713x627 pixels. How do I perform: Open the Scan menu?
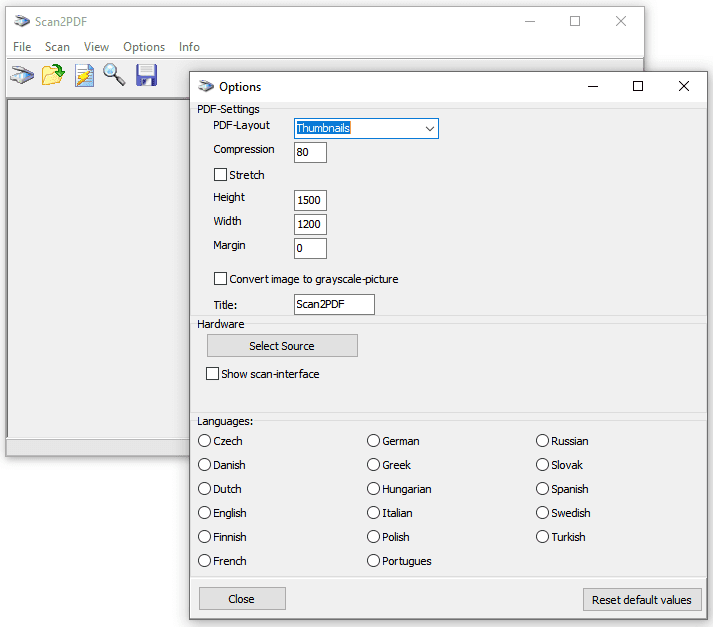[x=57, y=47]
